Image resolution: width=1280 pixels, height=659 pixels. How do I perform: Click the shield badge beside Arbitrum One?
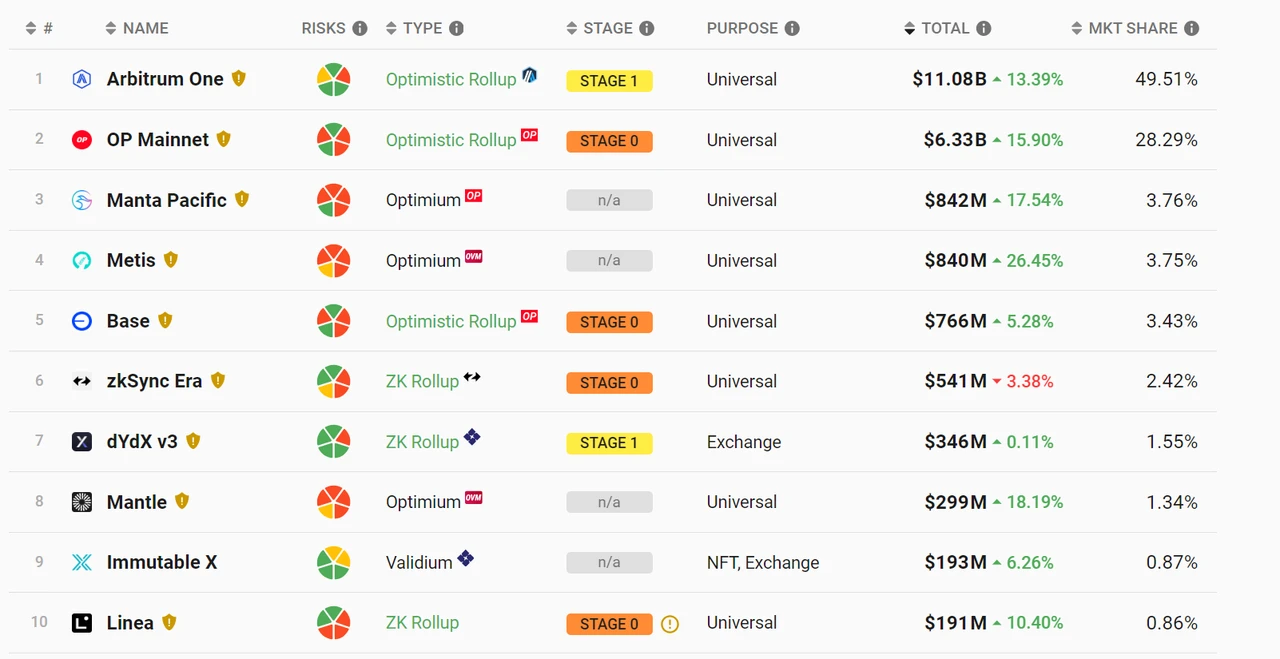[x=239, y=78]
